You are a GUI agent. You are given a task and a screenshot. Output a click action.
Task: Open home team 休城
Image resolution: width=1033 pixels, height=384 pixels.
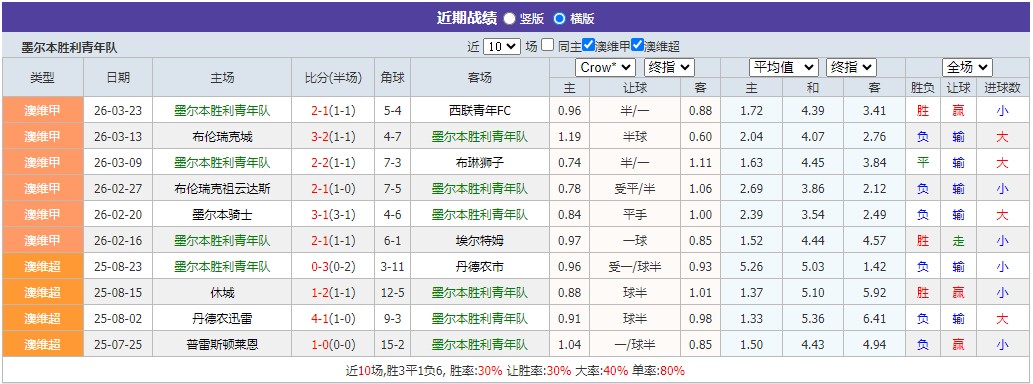[x=222, y=293]
